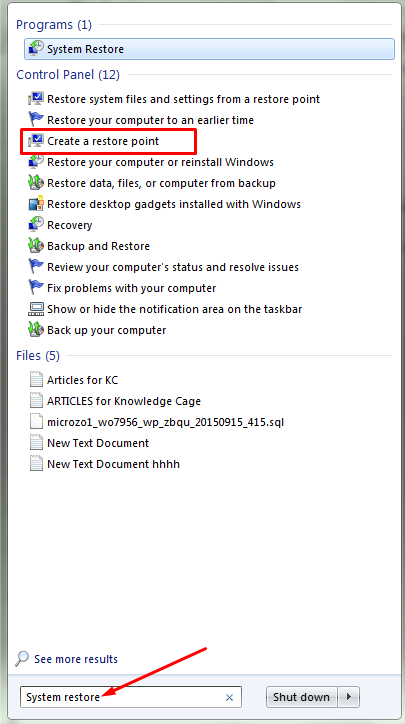Image resolution: width=405 pixels, height=724 pixels.
Task: Click the magnifier icon by See more results
Action: (23, 659)
